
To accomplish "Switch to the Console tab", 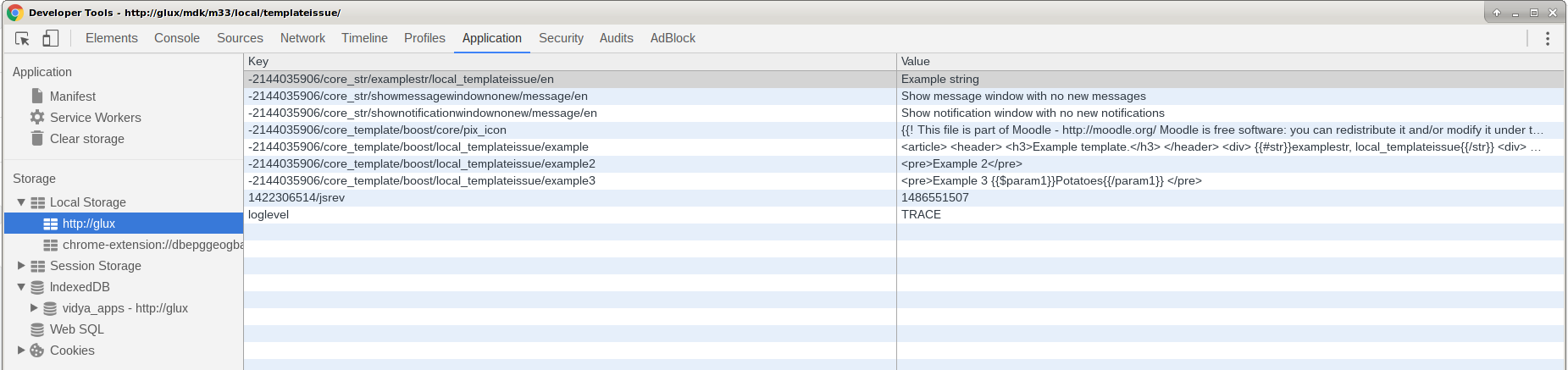I will pos(177,38).
